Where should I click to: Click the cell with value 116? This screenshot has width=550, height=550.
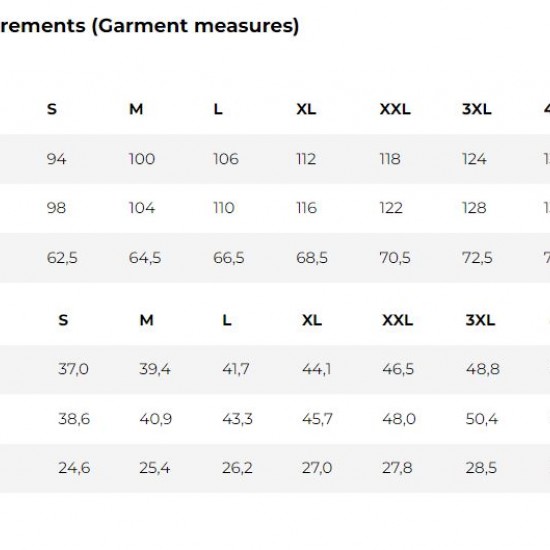coord(307,208)
